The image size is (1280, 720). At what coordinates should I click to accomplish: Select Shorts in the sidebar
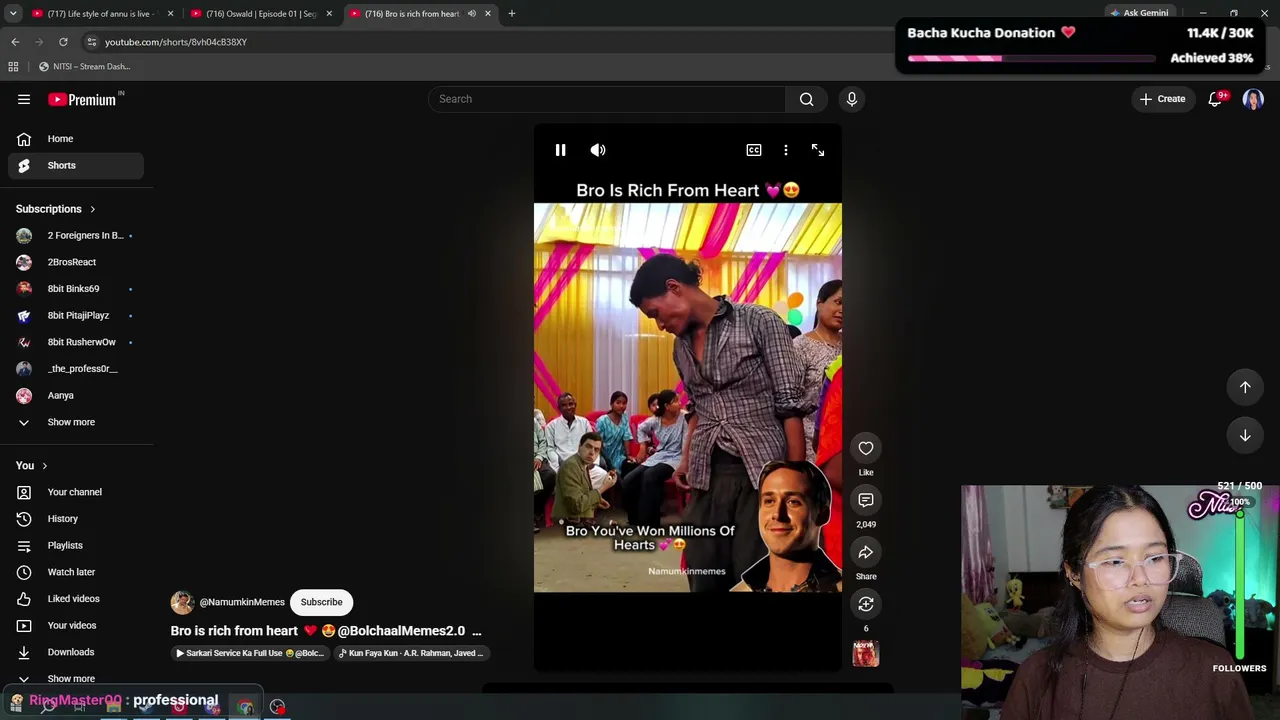pyautogui.click(x=76, y=165)
